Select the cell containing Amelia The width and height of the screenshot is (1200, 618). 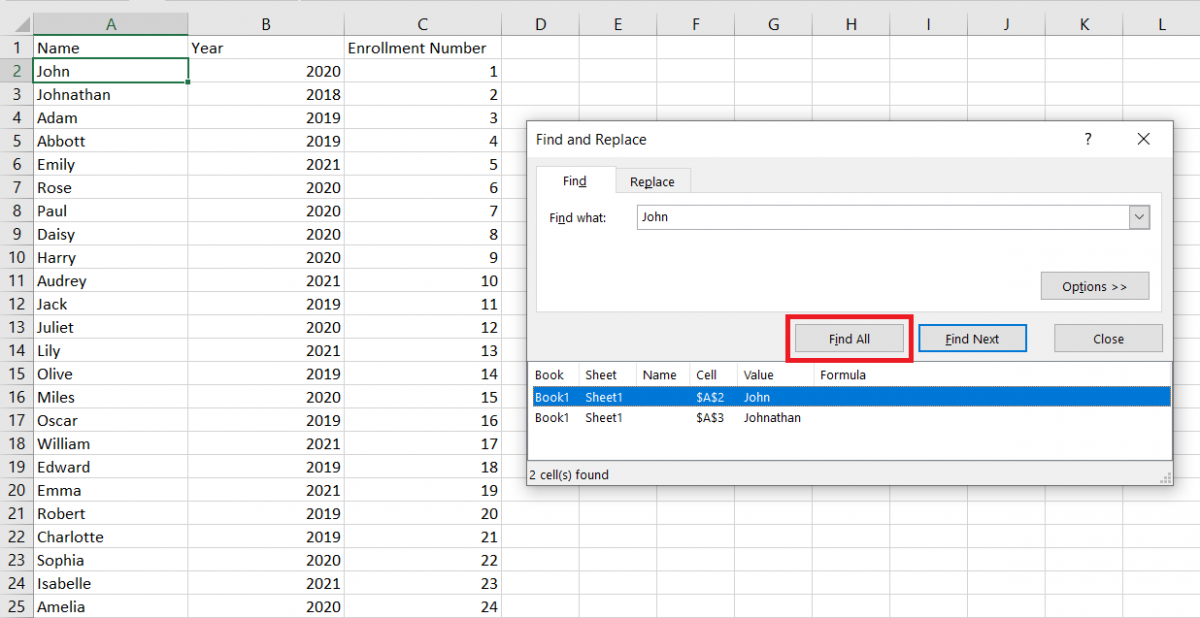tap(111, 607)
